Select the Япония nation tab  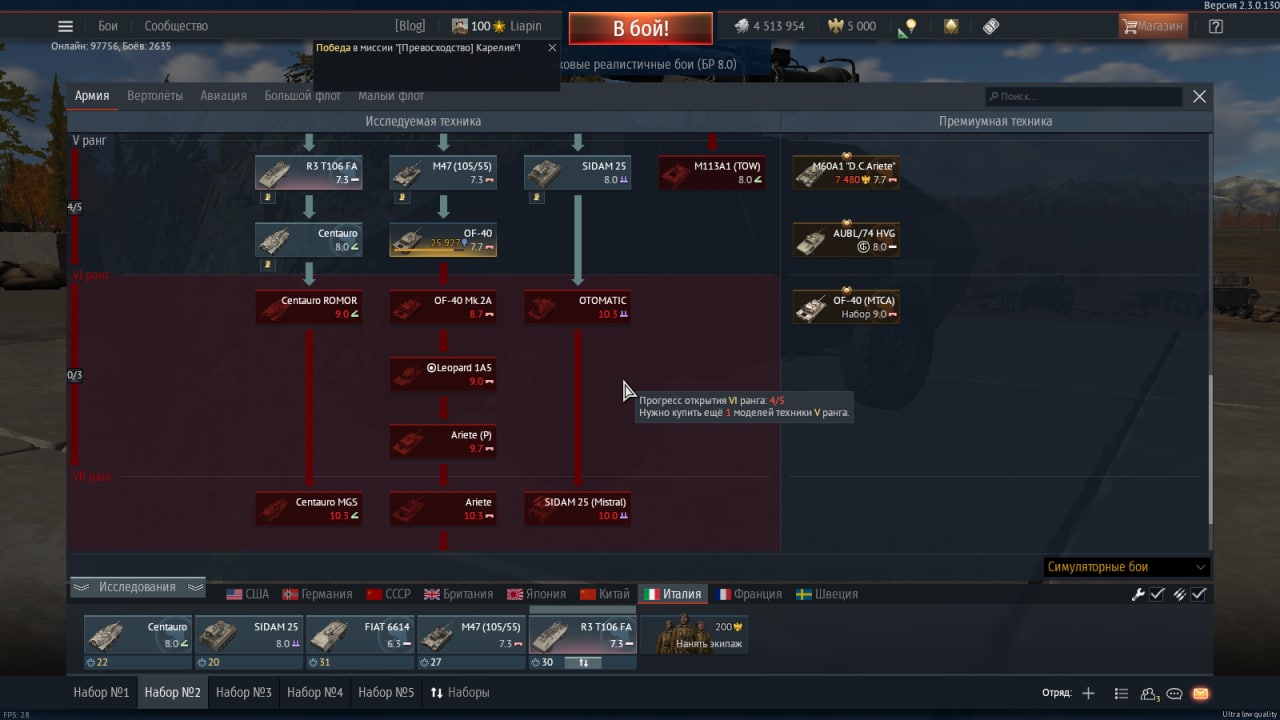[537, 594]
